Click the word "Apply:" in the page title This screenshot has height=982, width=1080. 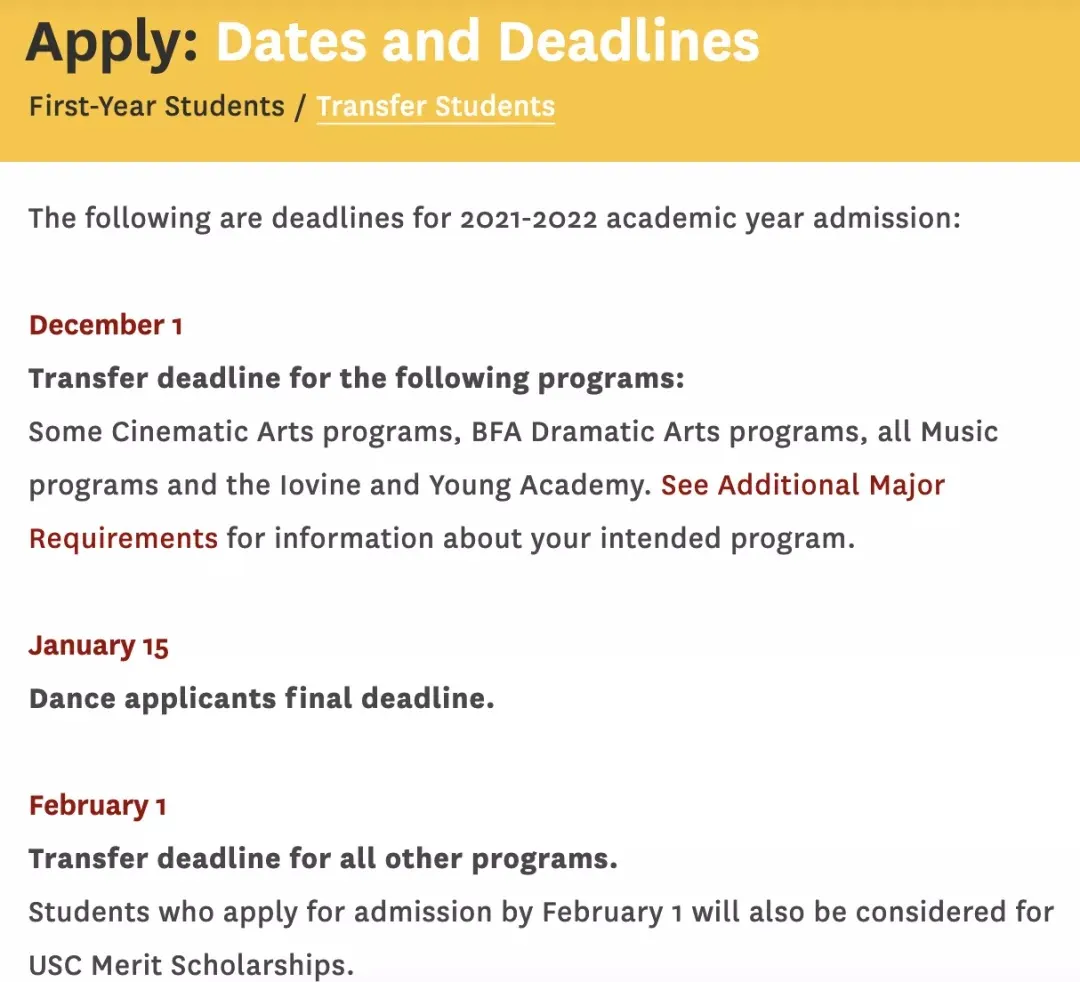pyautogui.click(x=113, y=41)
